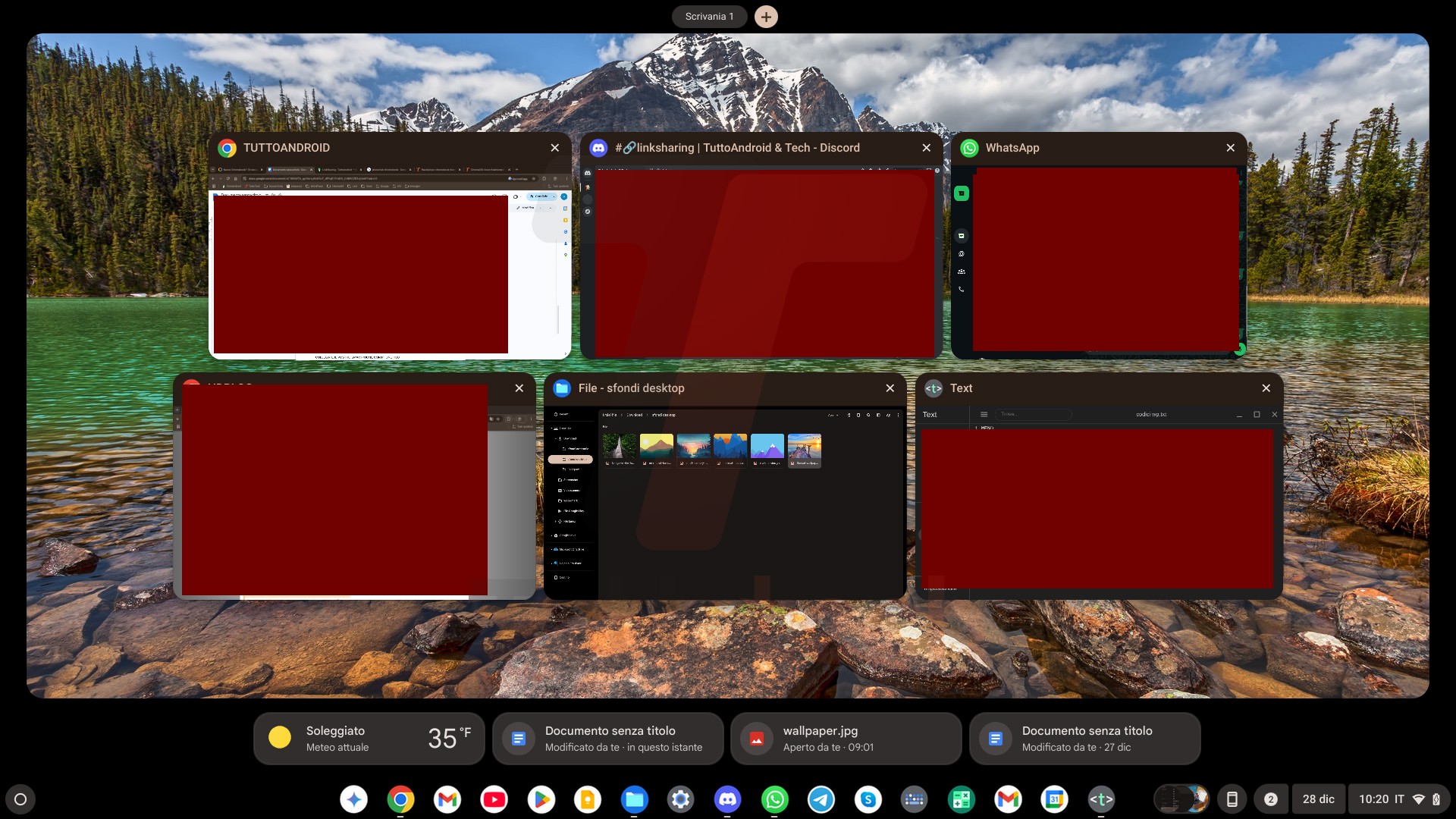Viewport: 1456px width, 819px height.
Task: Open the wallpaper.jpg suggestion card
Action: pos(845,738)
